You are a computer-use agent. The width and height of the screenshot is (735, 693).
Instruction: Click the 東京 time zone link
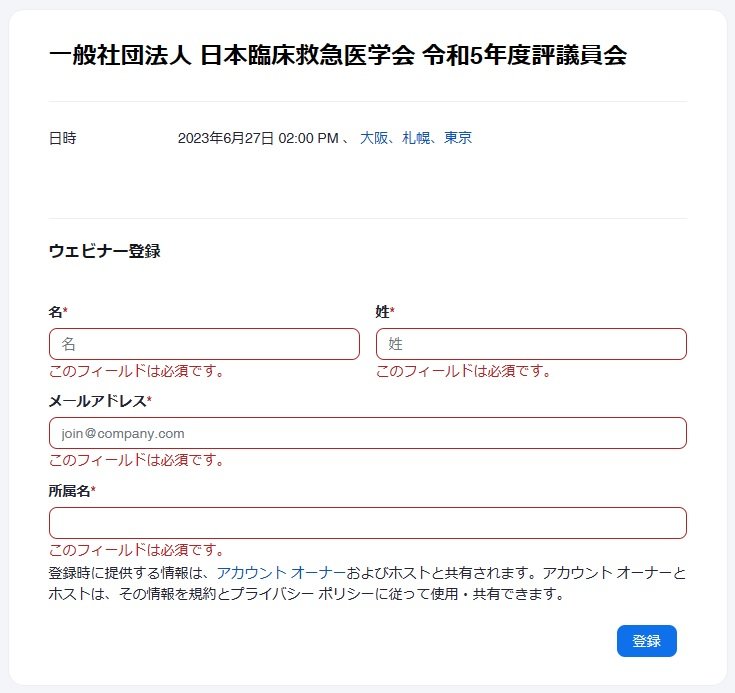click(x=458, y=138)
